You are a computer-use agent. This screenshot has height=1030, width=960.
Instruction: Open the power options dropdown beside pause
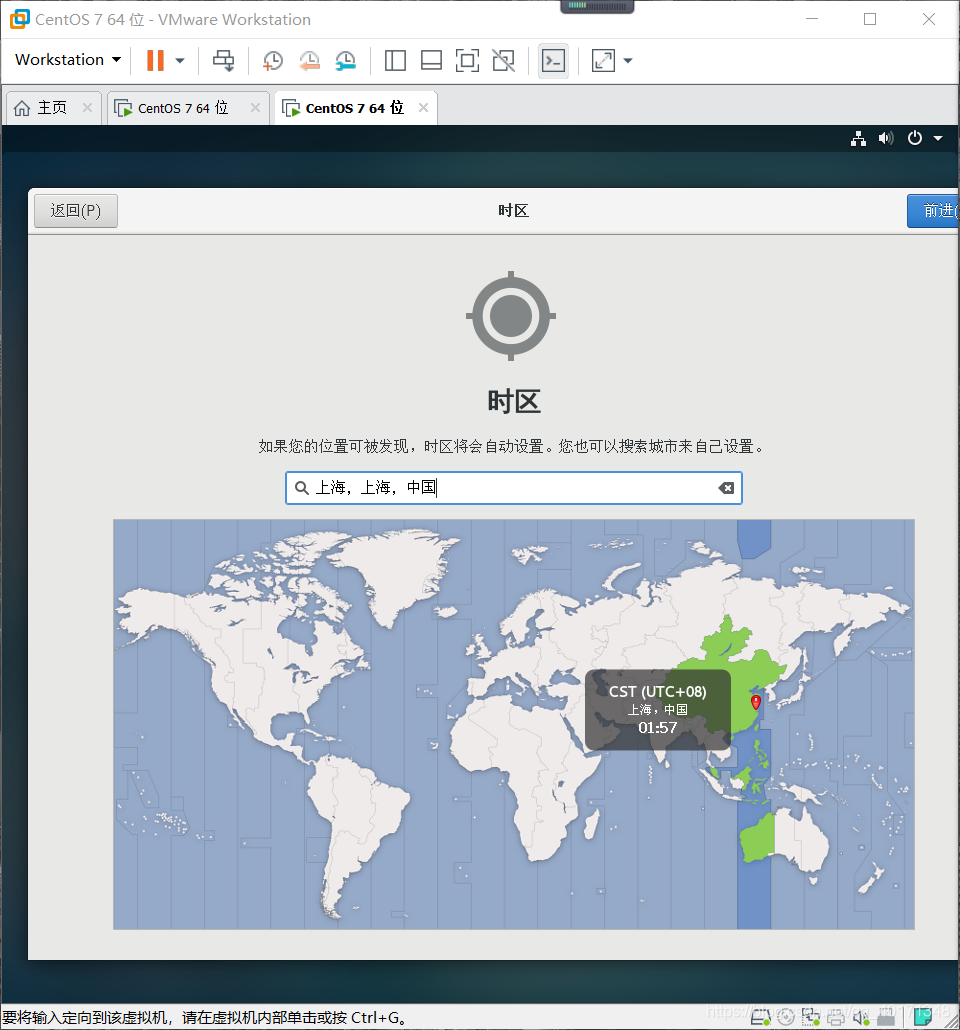[x=179, y=60]
